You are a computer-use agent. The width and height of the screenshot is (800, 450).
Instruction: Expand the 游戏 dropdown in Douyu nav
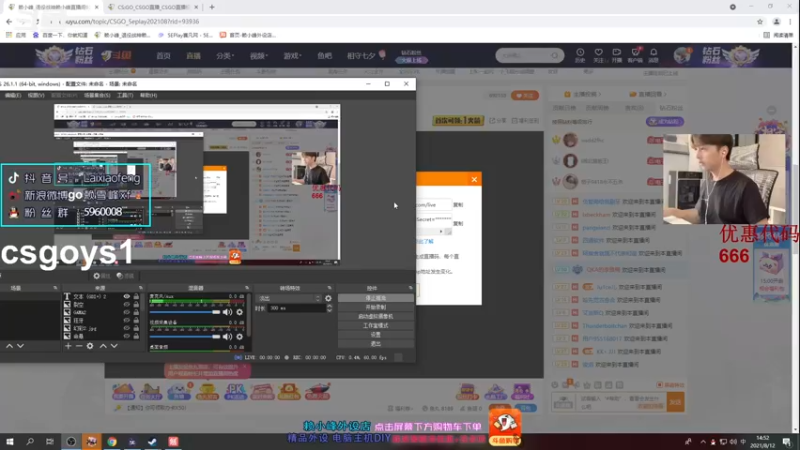[x=292, y=56]
